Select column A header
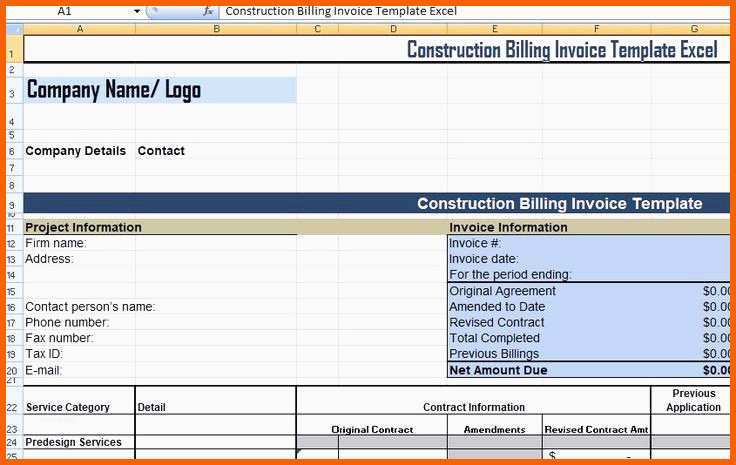The width and height of the screenshot is (736, 465). (79, 29)
